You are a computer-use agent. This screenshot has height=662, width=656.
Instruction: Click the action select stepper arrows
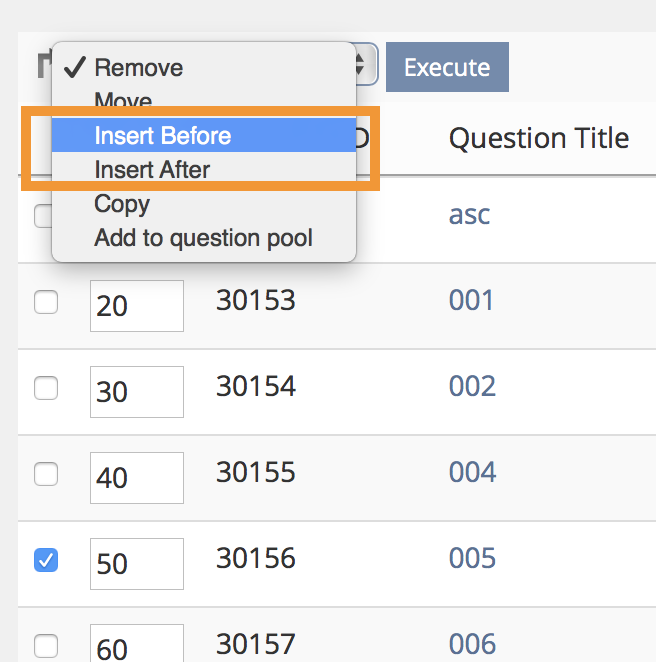(366, 67)
